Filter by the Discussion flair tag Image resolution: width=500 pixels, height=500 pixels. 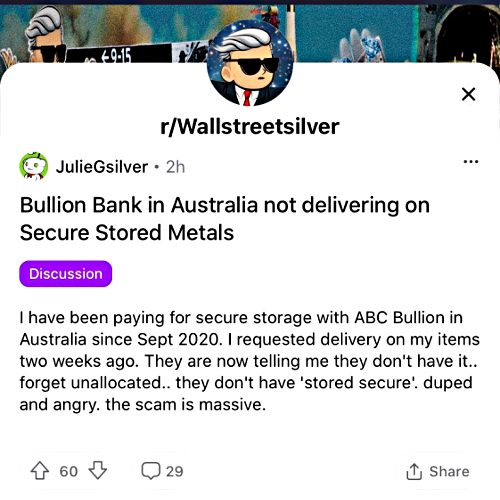66,274
